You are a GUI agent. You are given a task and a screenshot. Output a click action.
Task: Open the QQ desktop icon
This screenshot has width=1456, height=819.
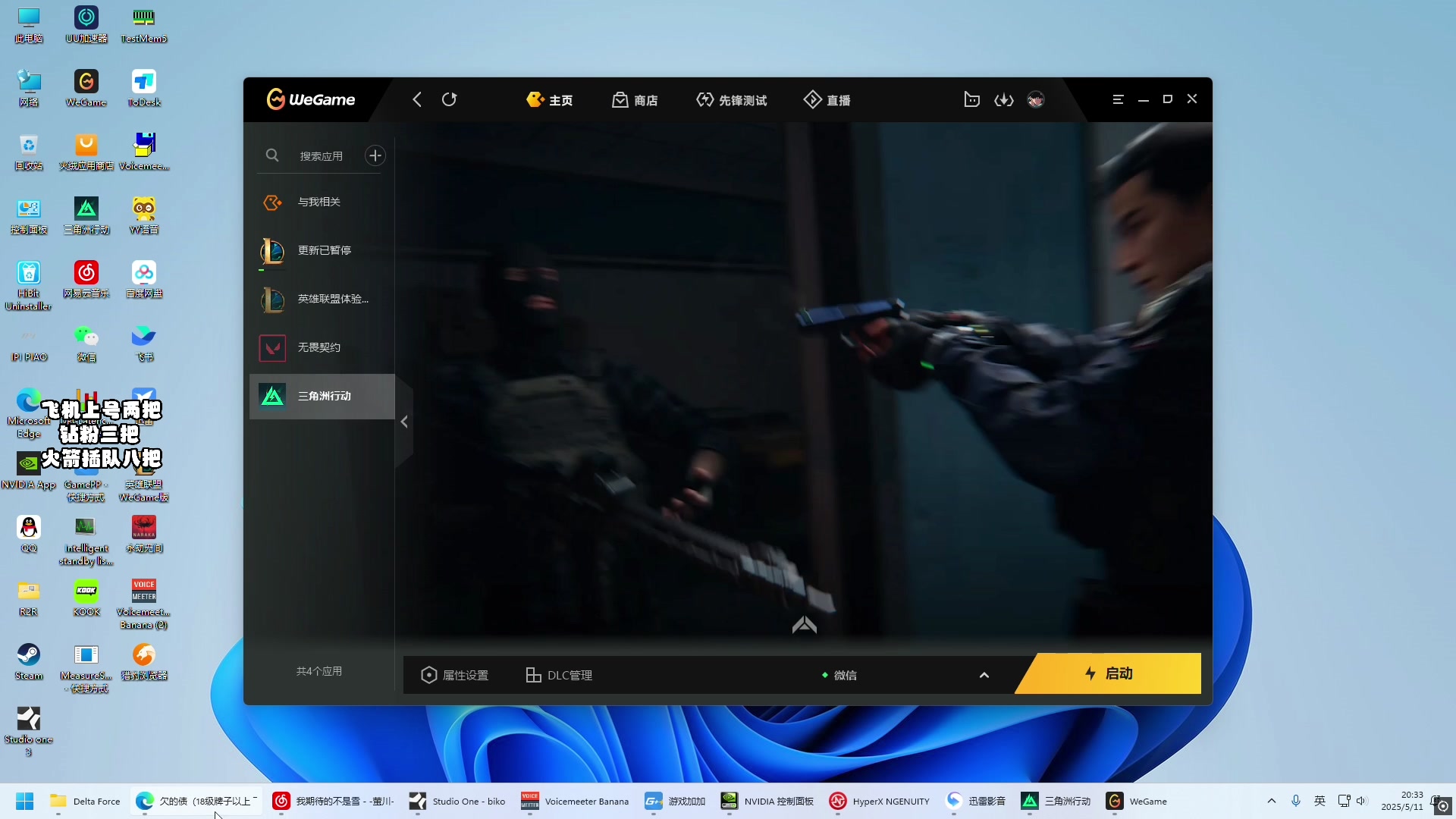coord(29,533)
